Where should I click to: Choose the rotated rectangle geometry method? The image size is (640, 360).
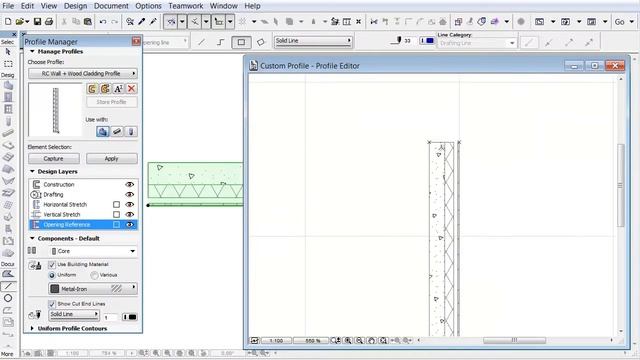(260, 42)
